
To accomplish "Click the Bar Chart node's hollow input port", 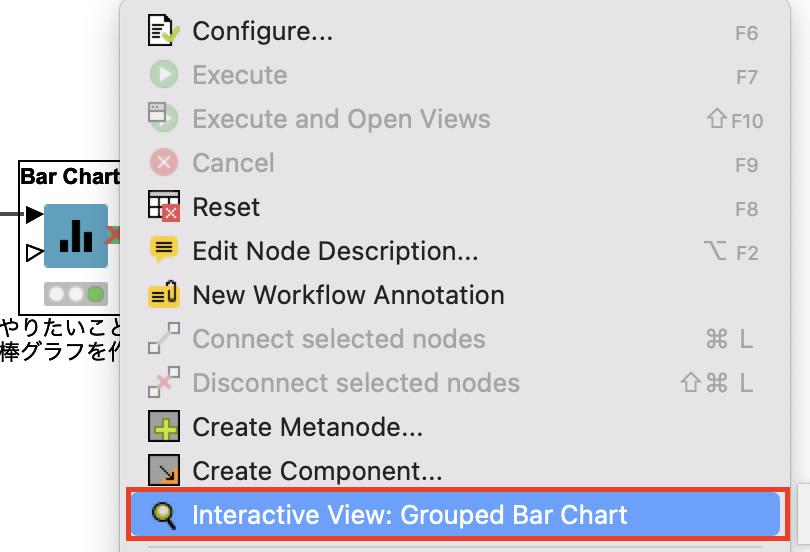I will pyautogui.click(x=34, y=253).
